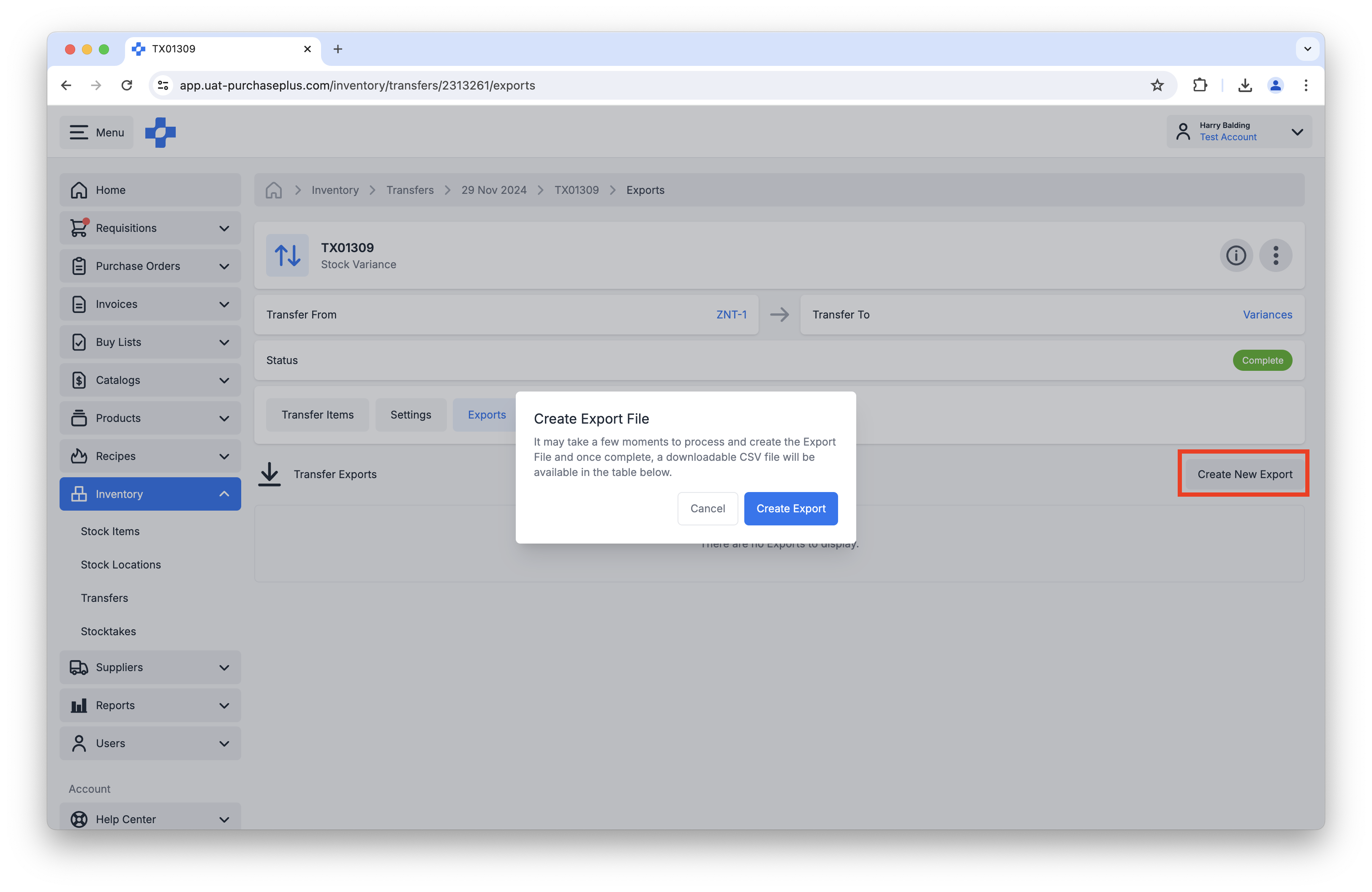
Task: Open the Harry Balding account dropdown
Action: pos(1239,132)
